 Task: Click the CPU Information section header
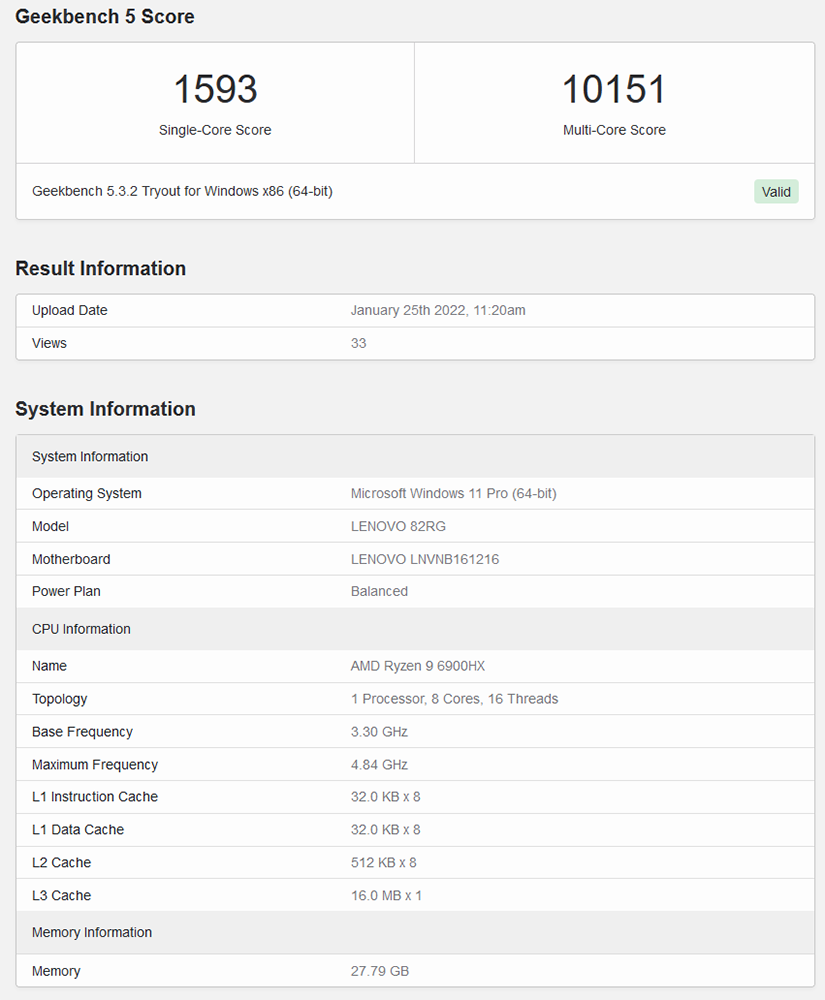click(x=81, y=629)
